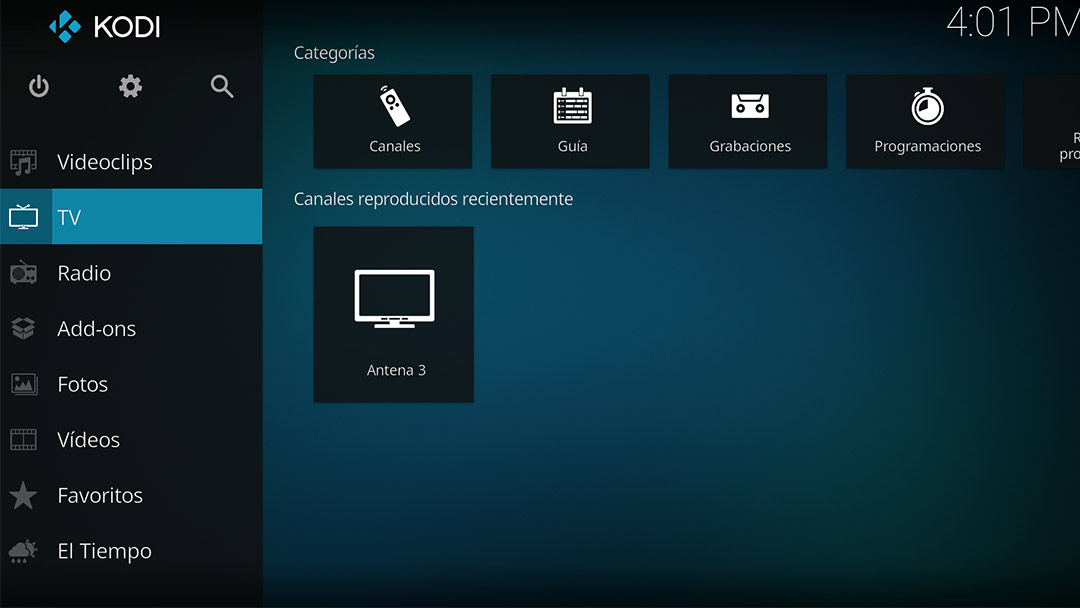Screen dimensions: 1080x608
Task: Select the Grabaciones cassette tile
Action: click(749, 121)
